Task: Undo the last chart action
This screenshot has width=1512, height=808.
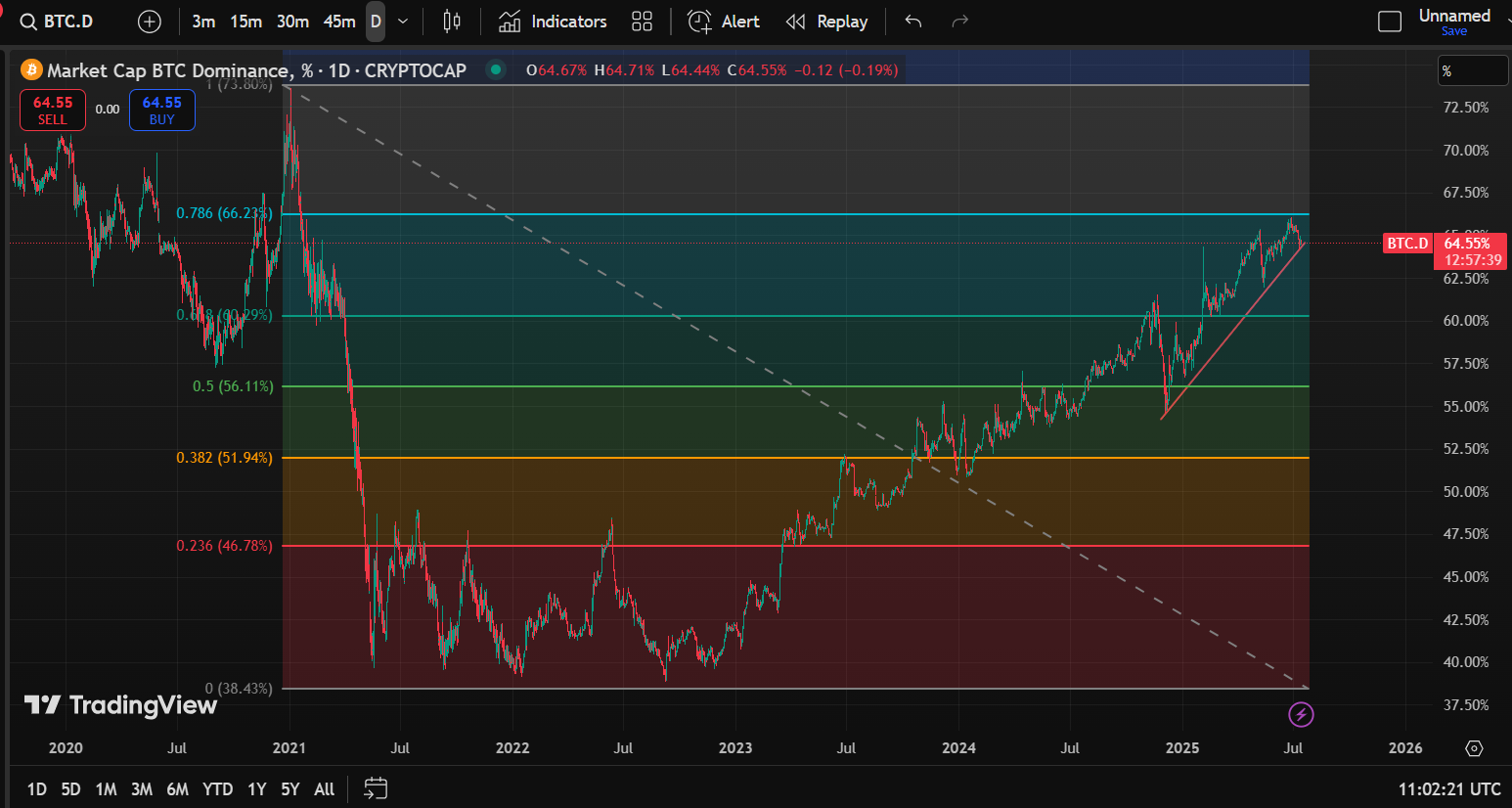Action: click(x=913, y=22)
